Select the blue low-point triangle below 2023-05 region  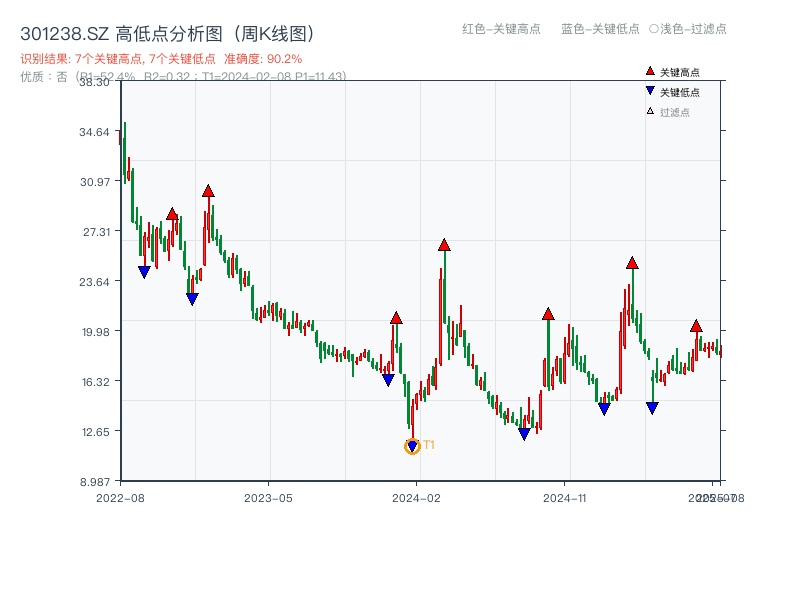coord(192,298)
